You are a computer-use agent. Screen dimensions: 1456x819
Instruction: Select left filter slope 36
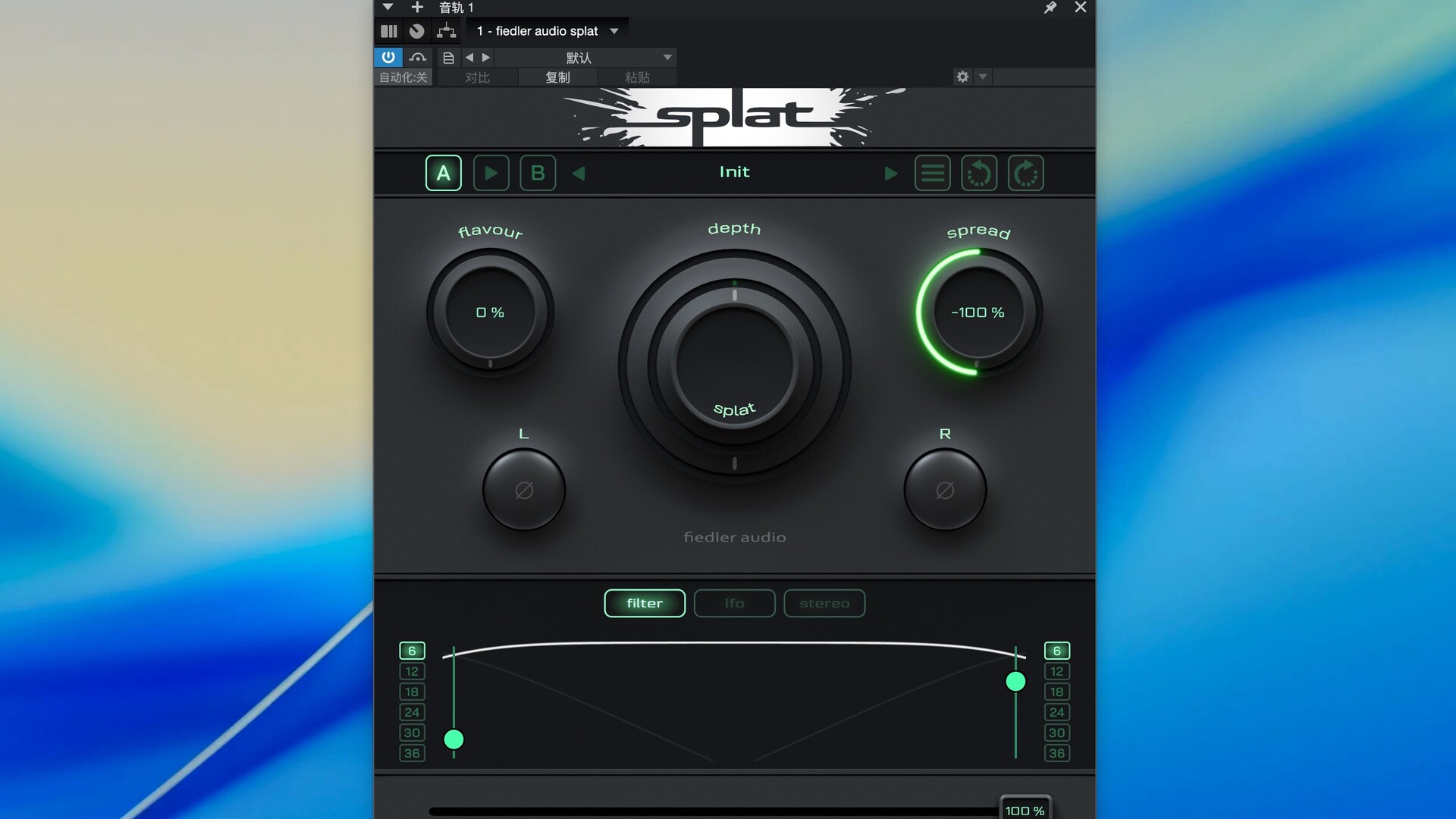(x=412, y=753)
